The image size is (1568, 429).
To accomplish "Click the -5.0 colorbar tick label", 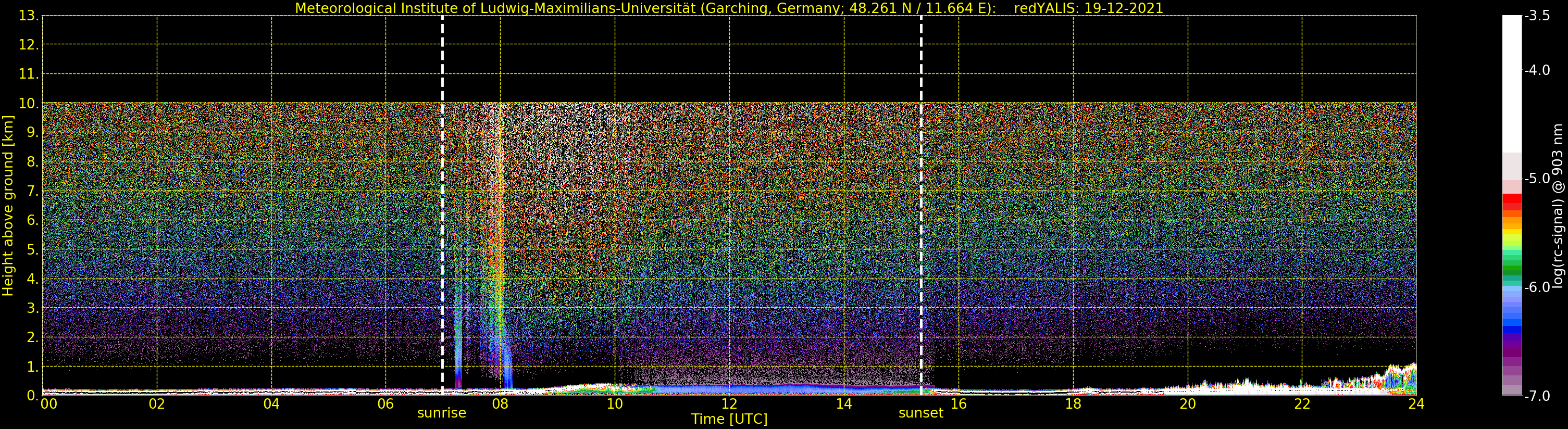I will tap(1537, 179).
